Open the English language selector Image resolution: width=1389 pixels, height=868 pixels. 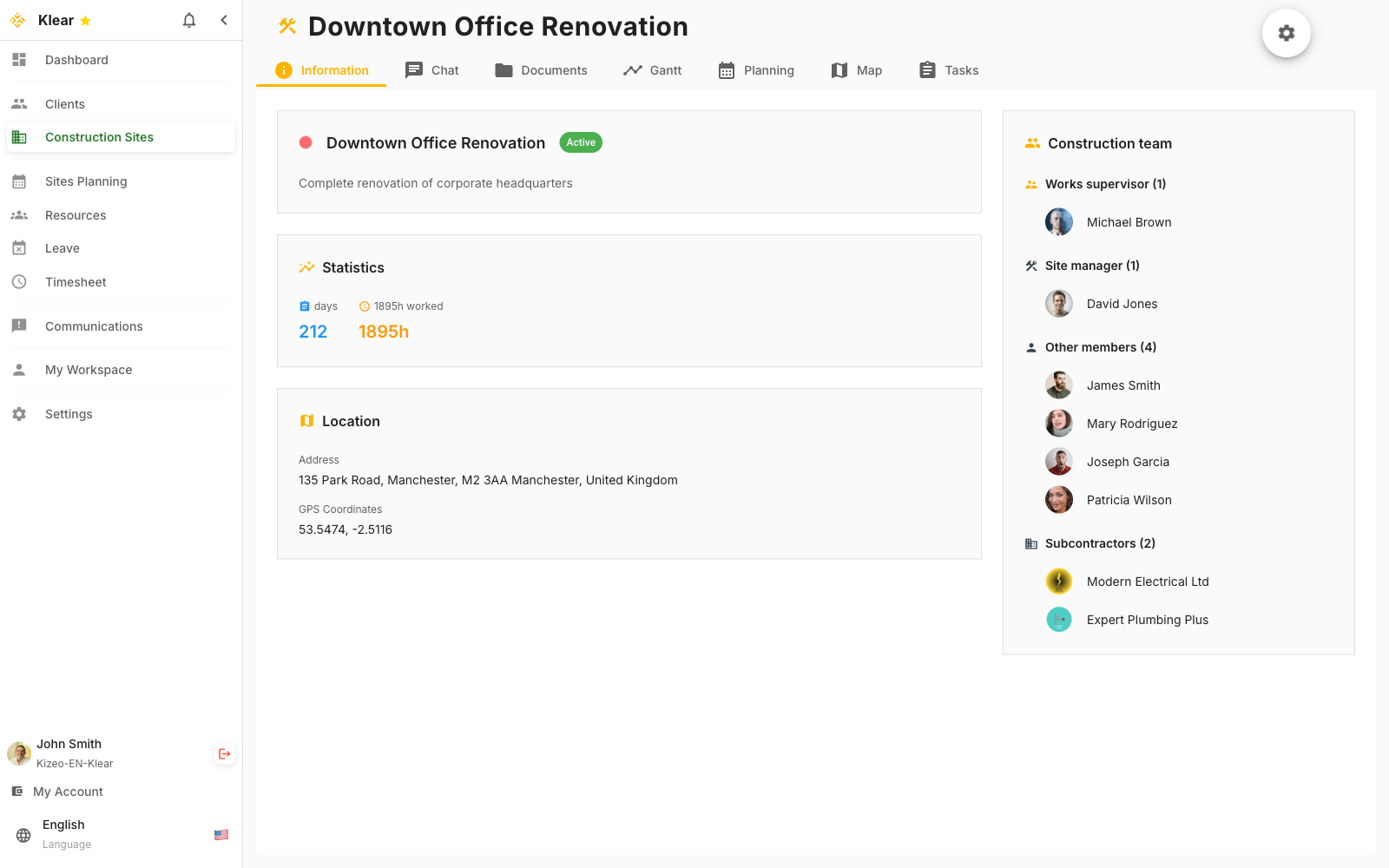click(x=64, y=825)
